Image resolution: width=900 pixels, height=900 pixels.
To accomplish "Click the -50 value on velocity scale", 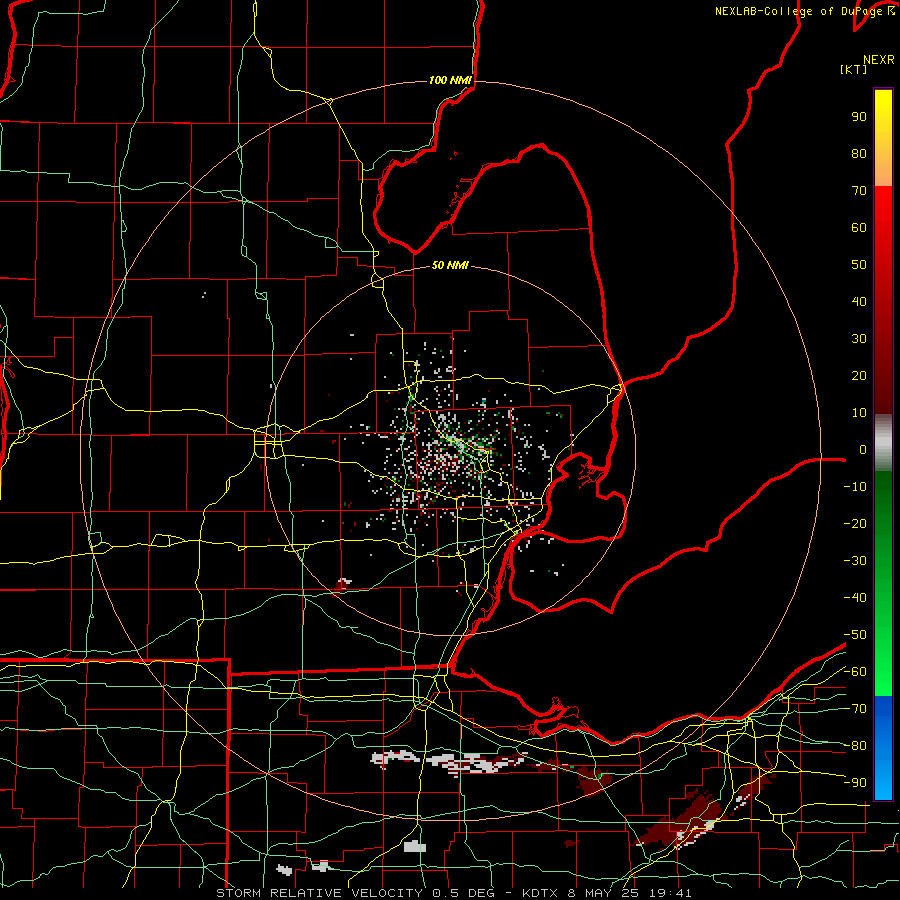I will point(855,635).
